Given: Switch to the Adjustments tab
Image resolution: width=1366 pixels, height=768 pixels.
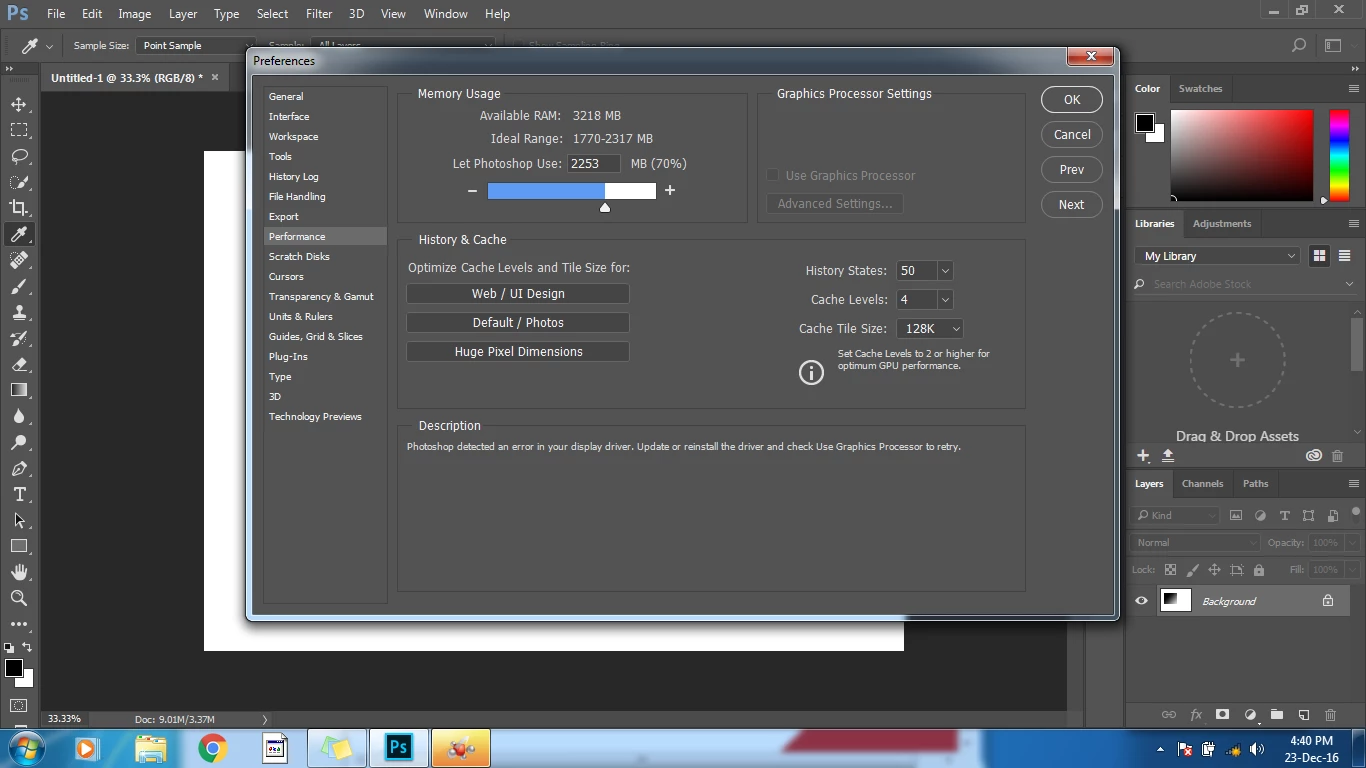Looking at the screenshot, I should [x=1222, y=224].
